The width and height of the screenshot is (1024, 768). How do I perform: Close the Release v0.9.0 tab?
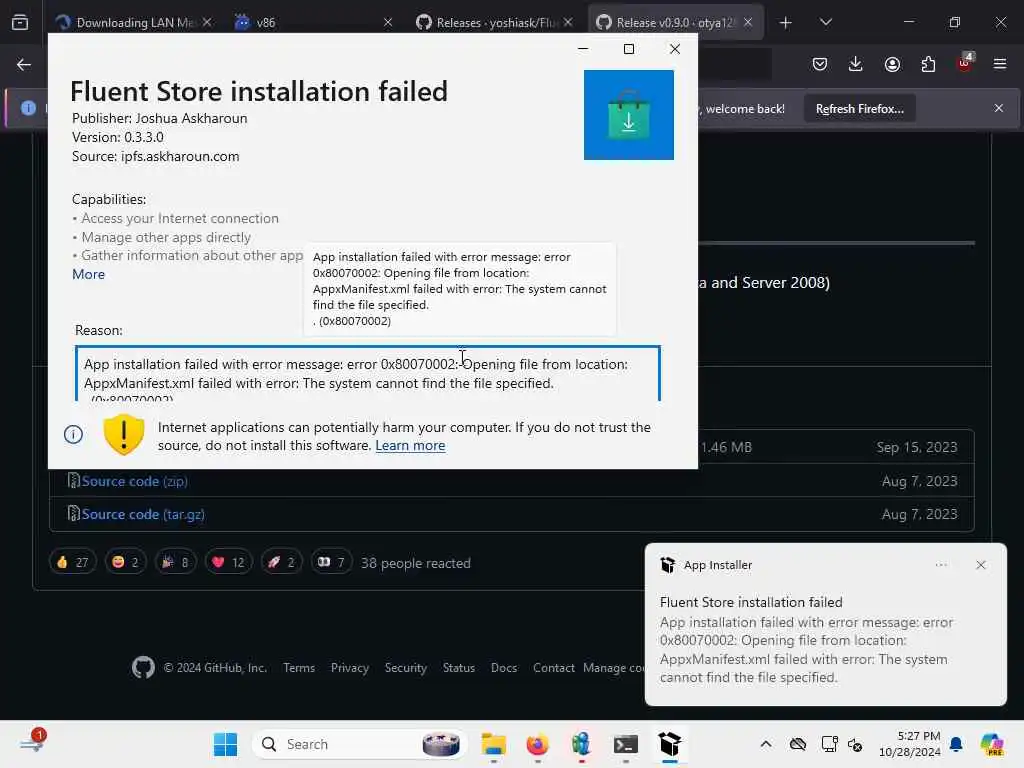pyautogui.click(x=748, y=22)
